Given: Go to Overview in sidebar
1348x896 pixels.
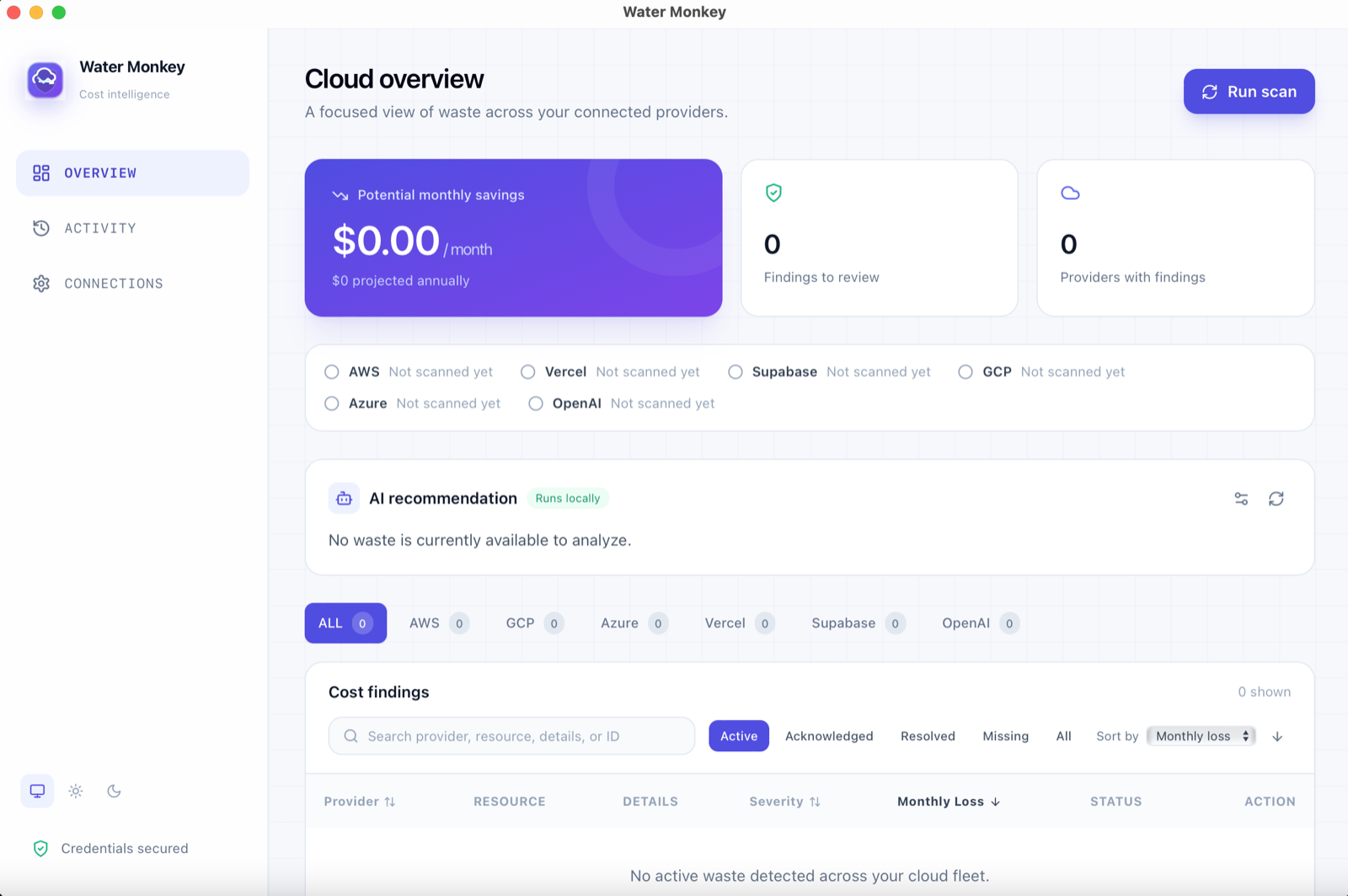Looking at the screenshot, I should click(132, 173).
